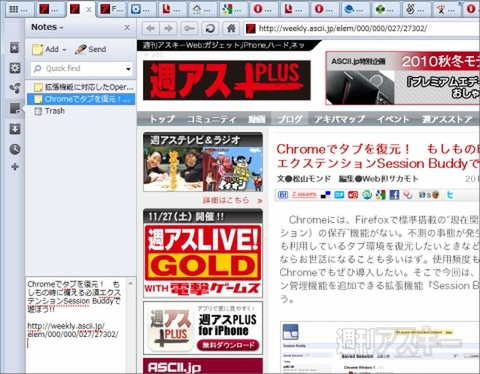Share via Delicious icon
The height and width of the screenshot is (374, 480).
tap(325, 195)
